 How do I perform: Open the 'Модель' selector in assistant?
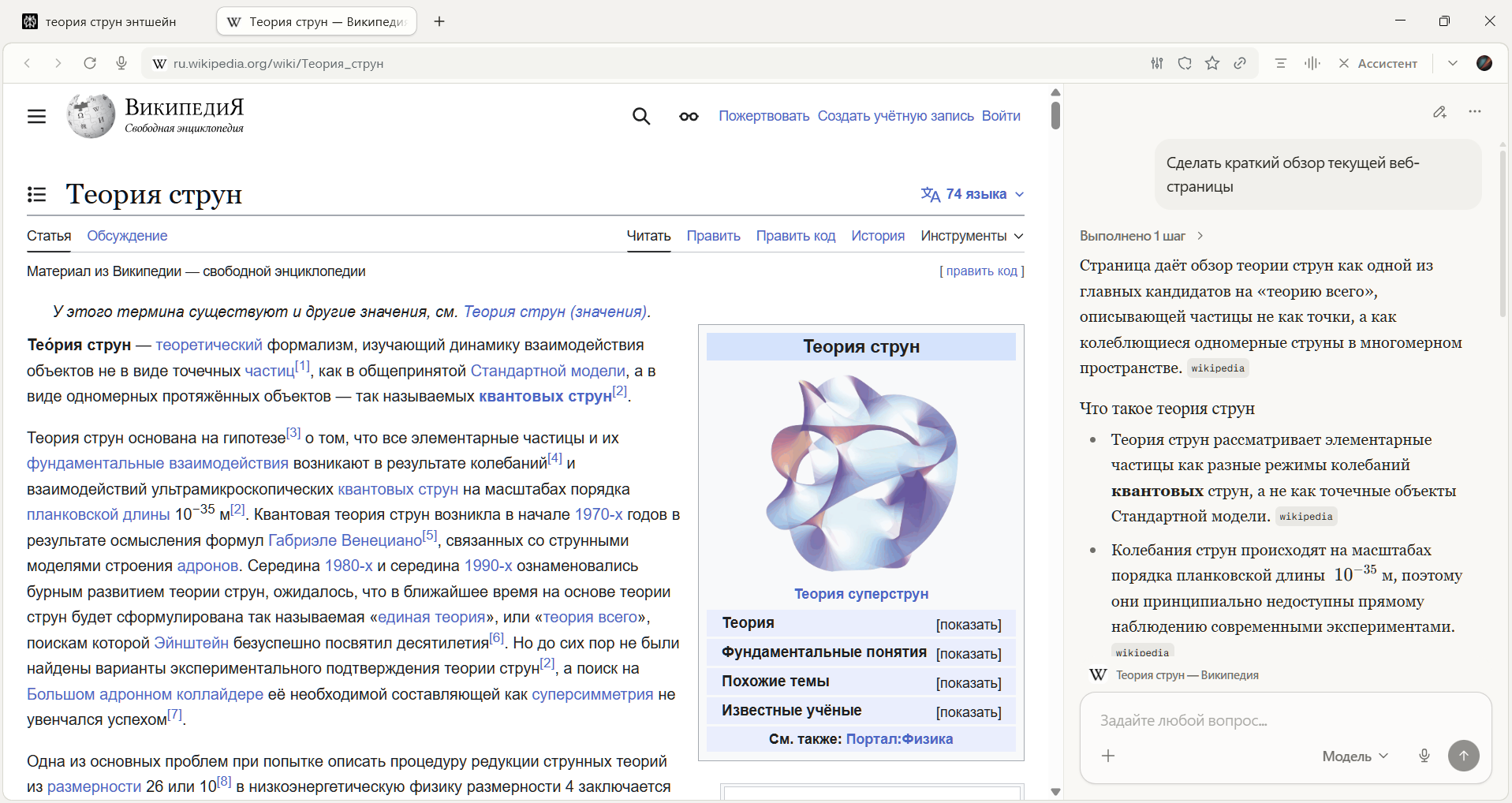pos(1354,756)
